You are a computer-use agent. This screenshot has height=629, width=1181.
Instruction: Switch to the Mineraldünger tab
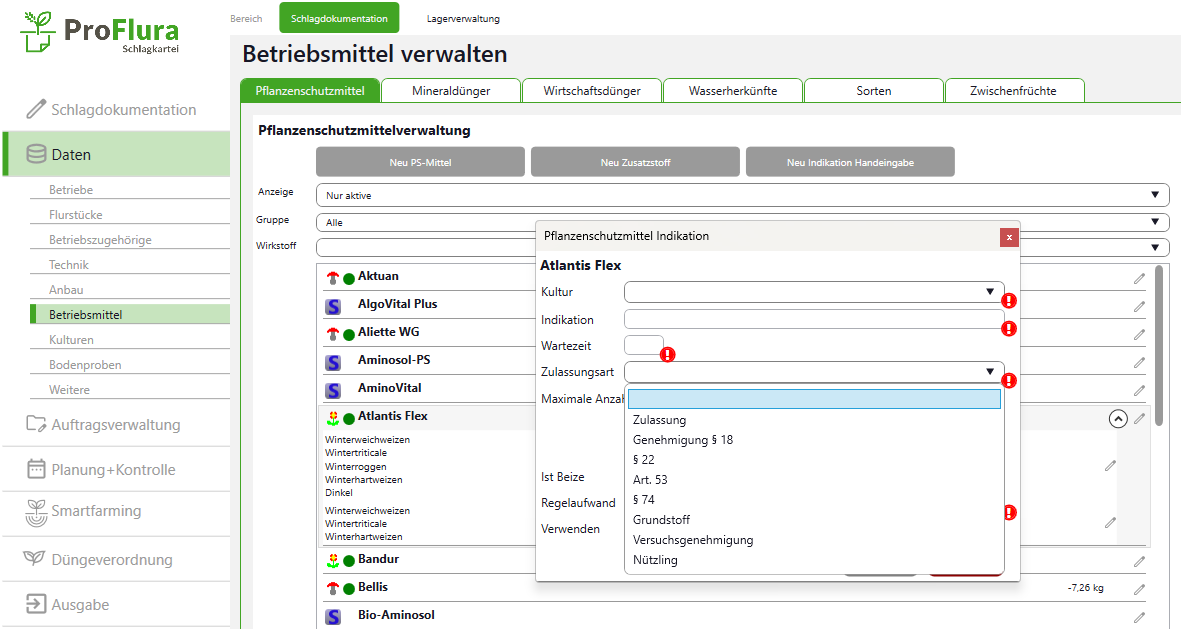click(451, 91)
